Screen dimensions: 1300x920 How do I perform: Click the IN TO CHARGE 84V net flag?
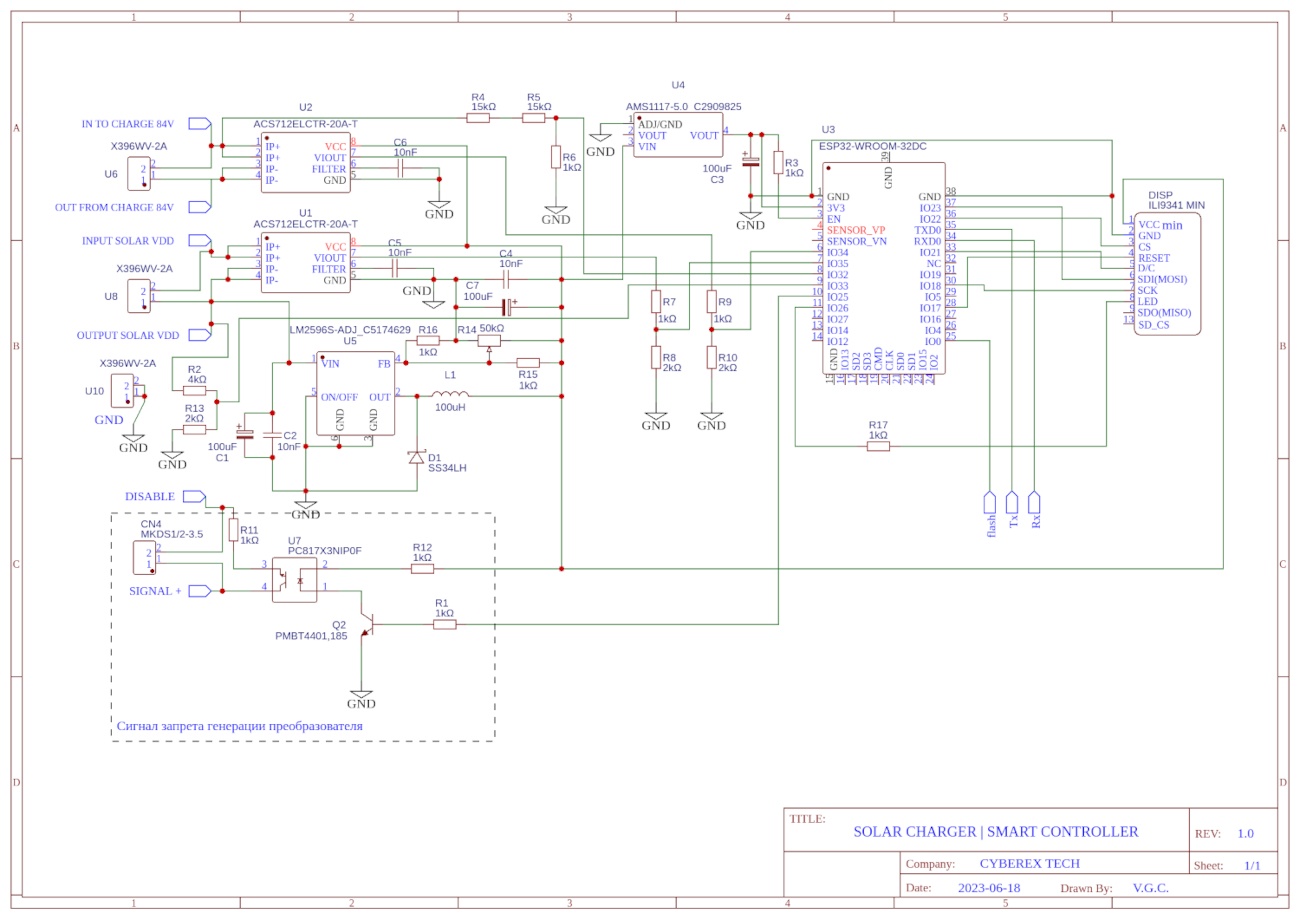[200, 124]
